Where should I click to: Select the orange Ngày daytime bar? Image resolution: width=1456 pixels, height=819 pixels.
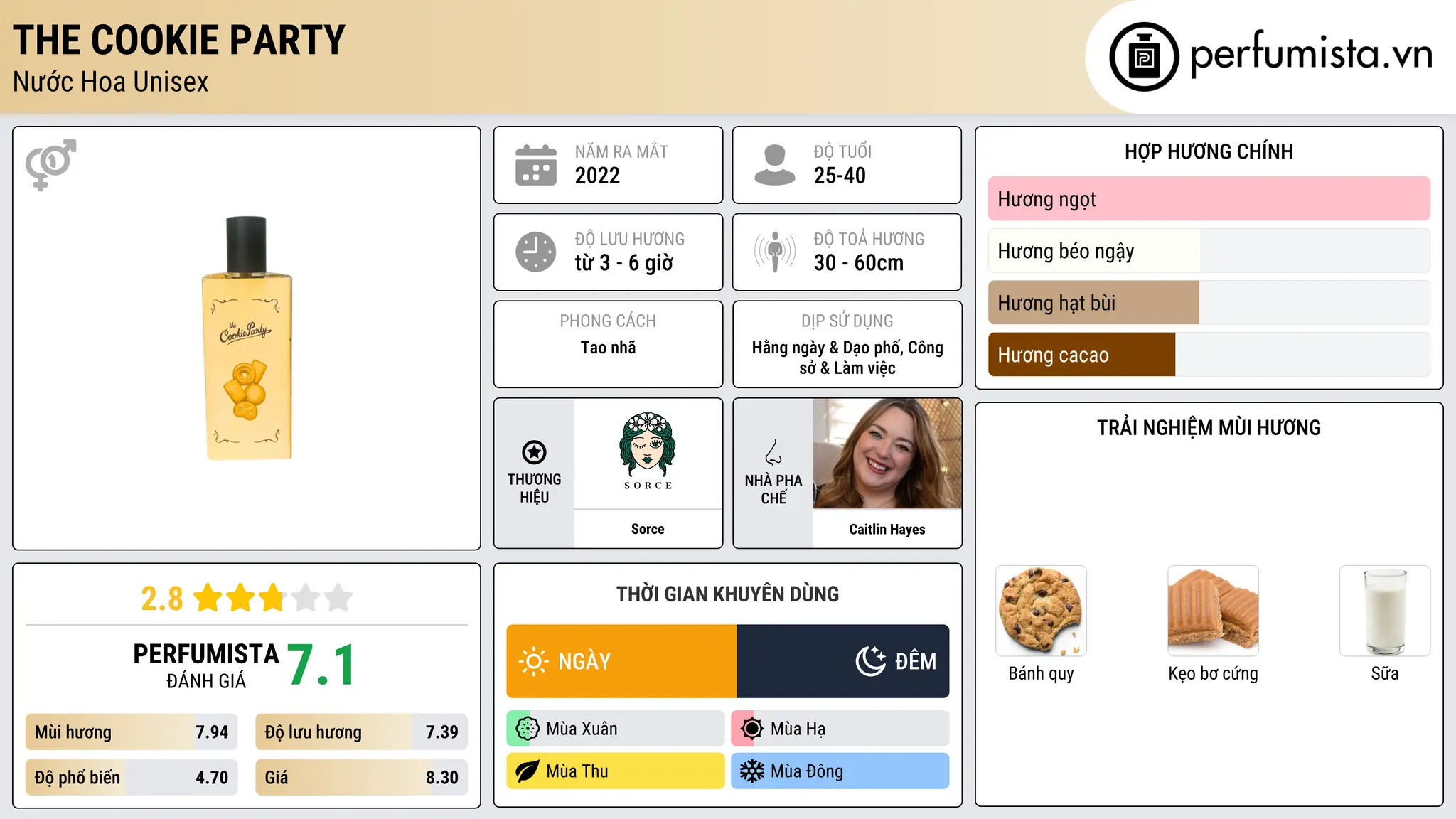621,661
